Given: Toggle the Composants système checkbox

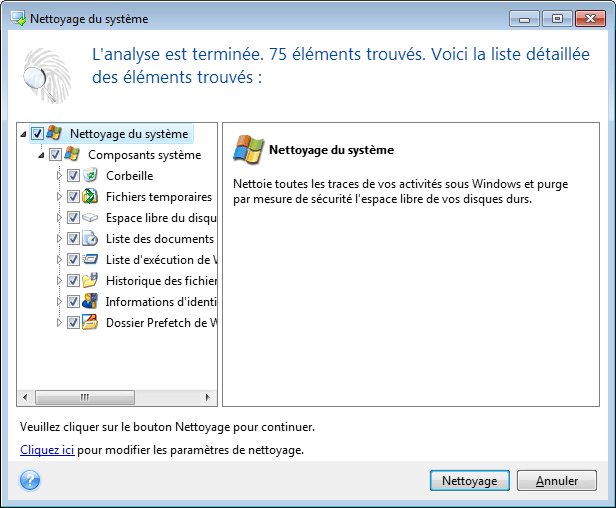Looking at the screenshot, I should coord(55,155).
